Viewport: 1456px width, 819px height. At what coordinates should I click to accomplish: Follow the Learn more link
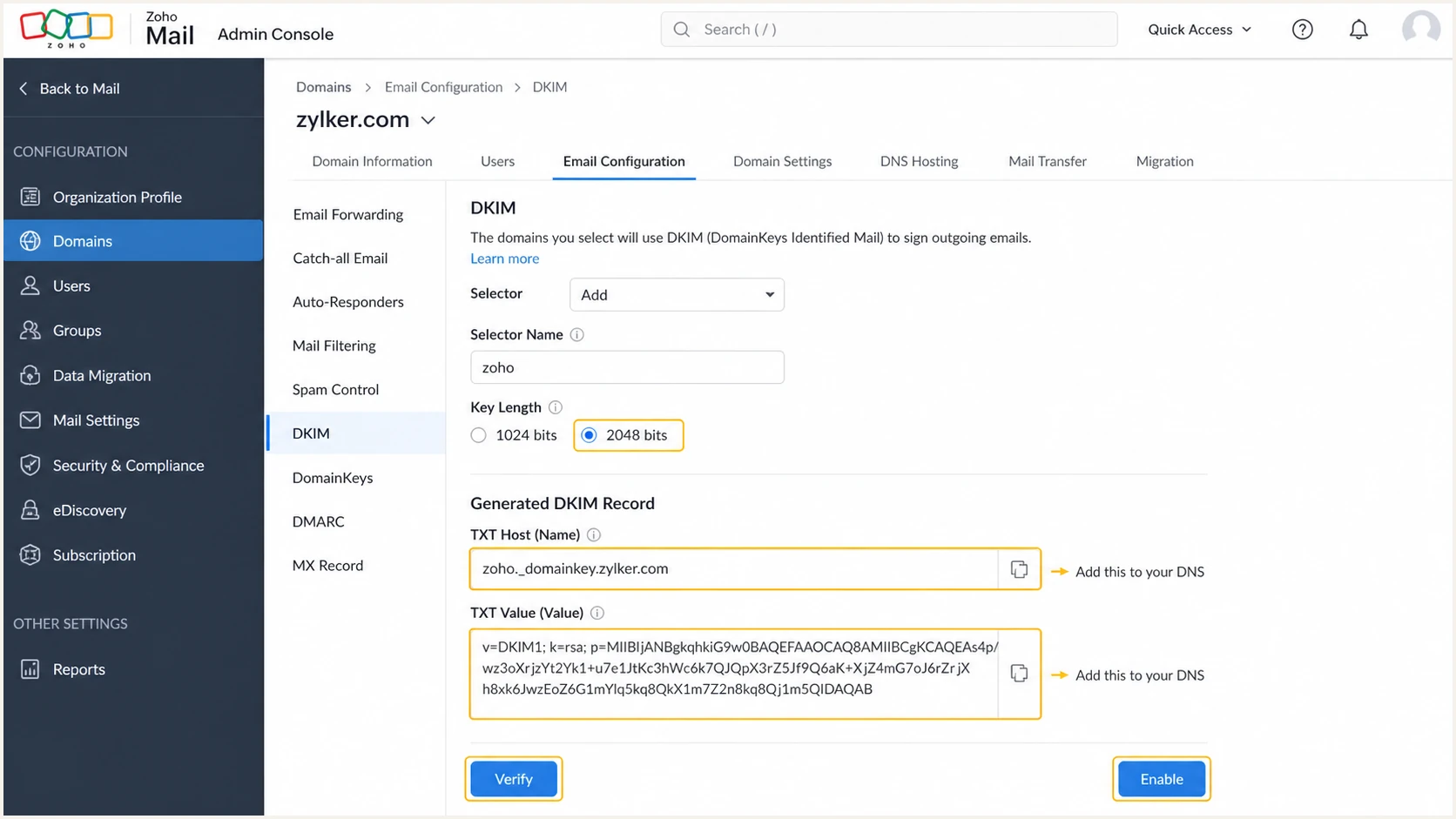[504, 258]
